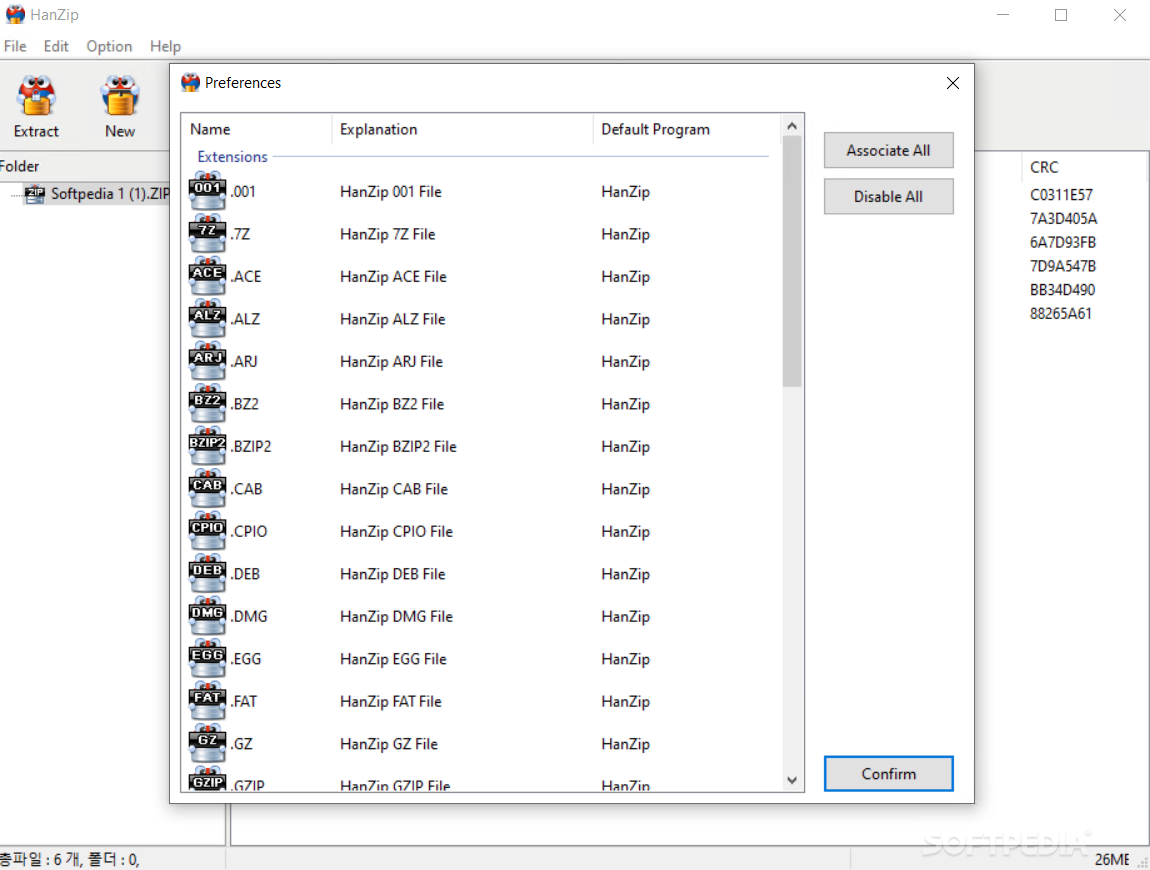The height and width of the screenshot is (870, 1150).
Task: Click the ZIP archive icon in folder tree
Action: 34,194
